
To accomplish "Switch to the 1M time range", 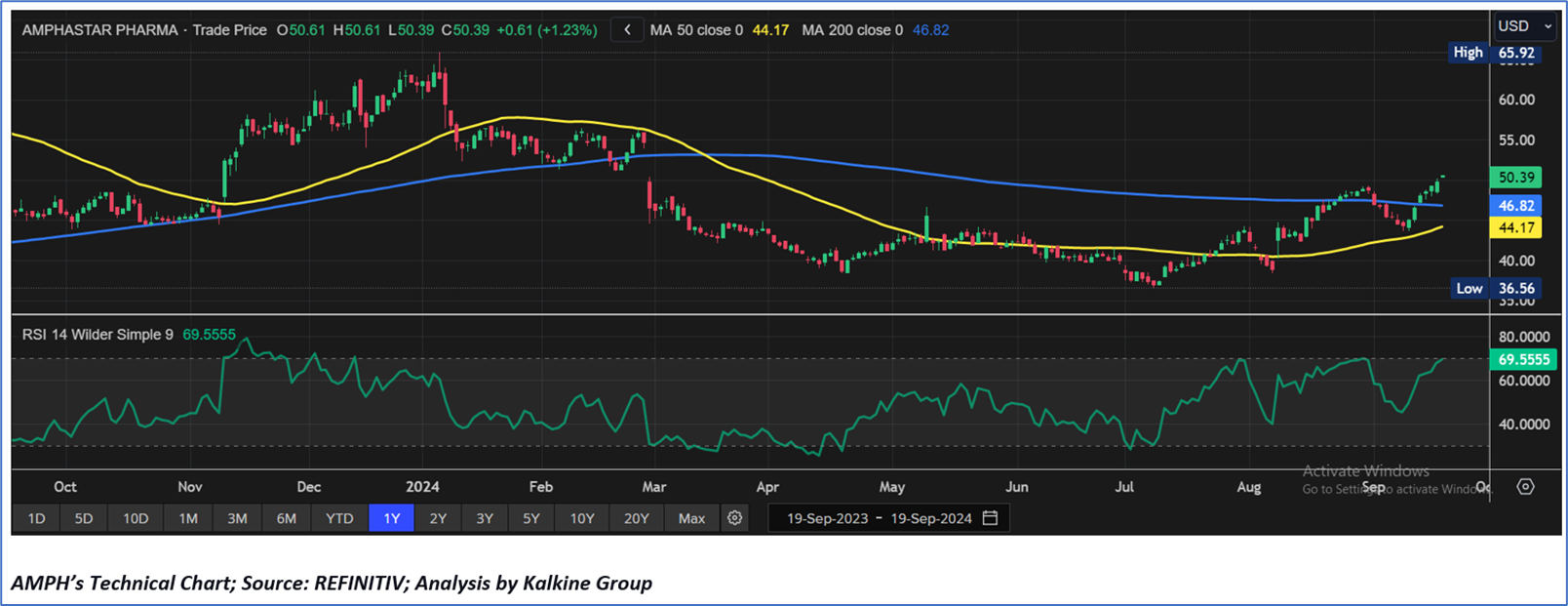I will [188, 518].
